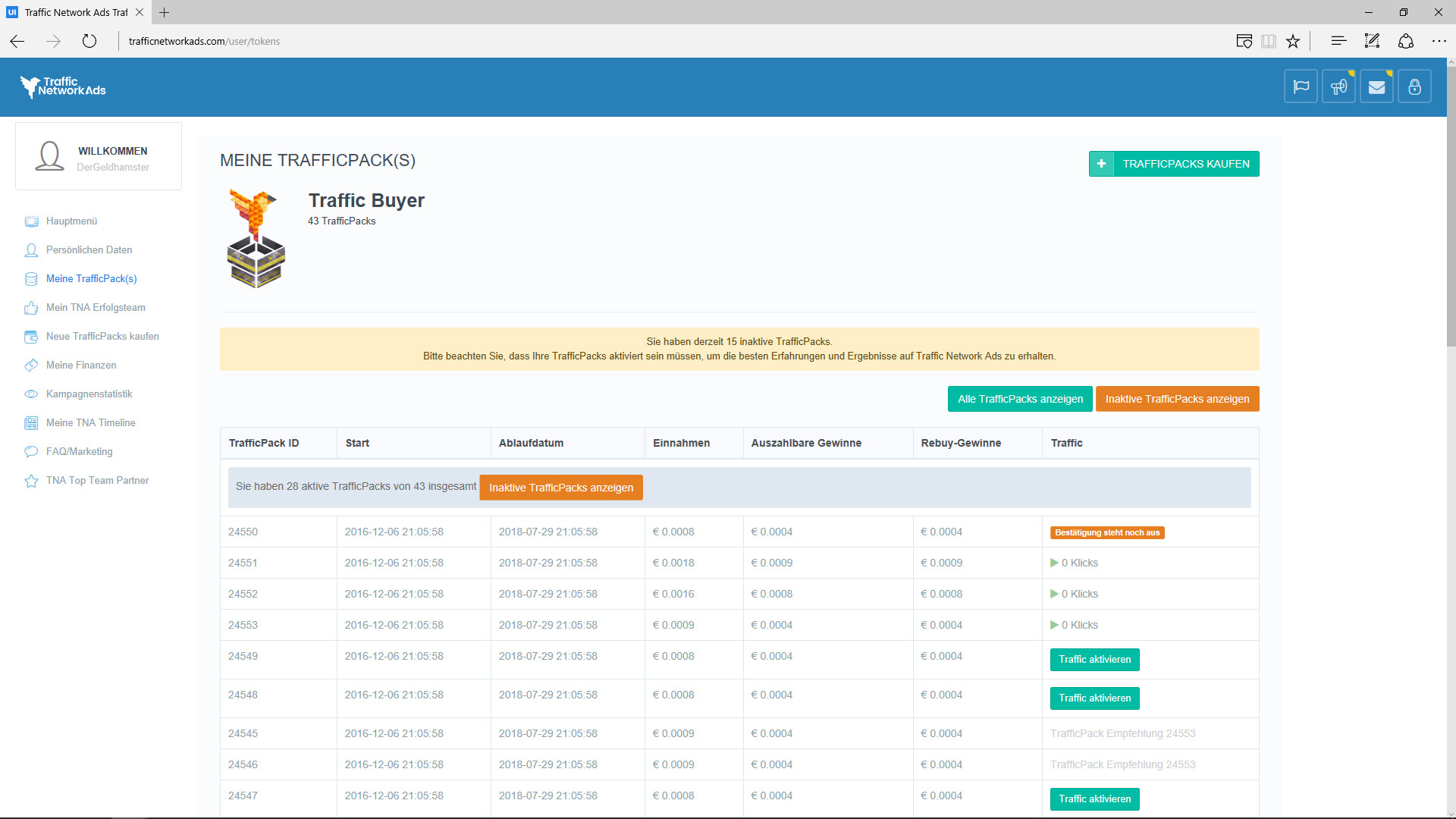Image resolution: width=1456 pixels, height=819 pixels.
Task: Click the TrafficPacks kaufen button
Action: pos(1174,164)
